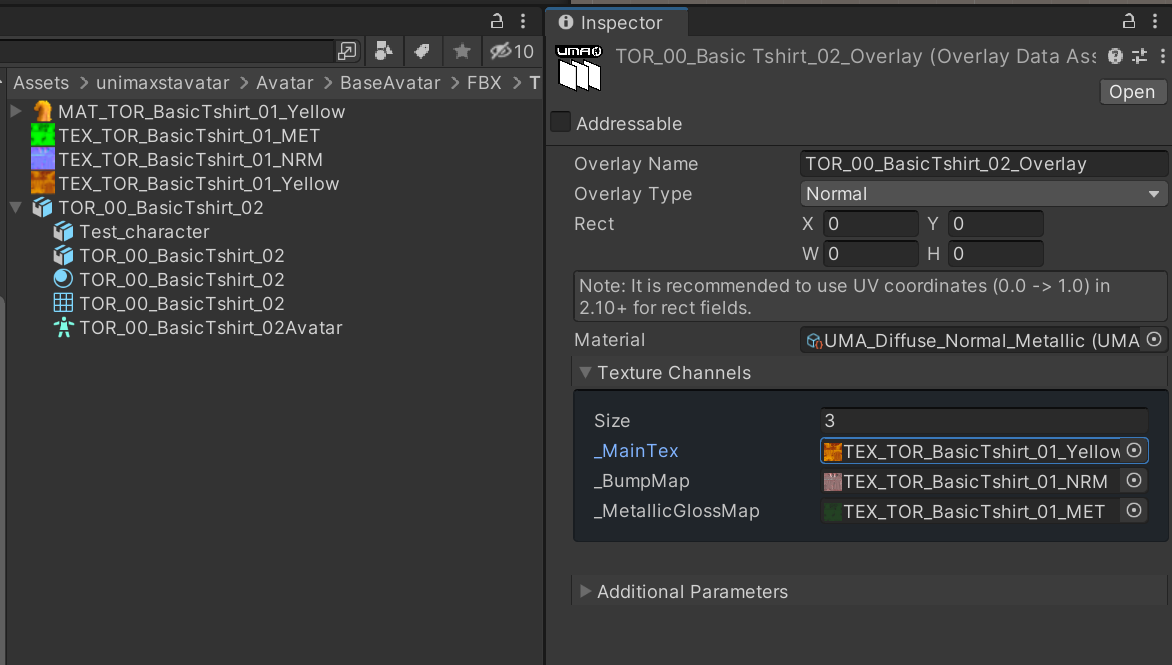This screenshot has height=665, width=1172.
Task: Lock the Inspector panel
Action: point(1129,22)
